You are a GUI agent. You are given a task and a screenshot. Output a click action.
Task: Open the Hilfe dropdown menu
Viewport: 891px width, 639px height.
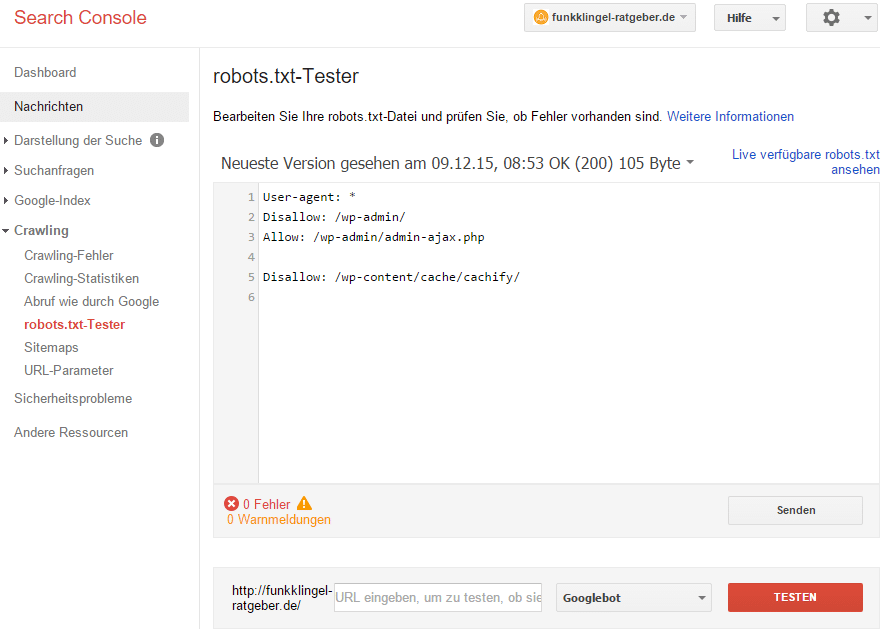750,18
